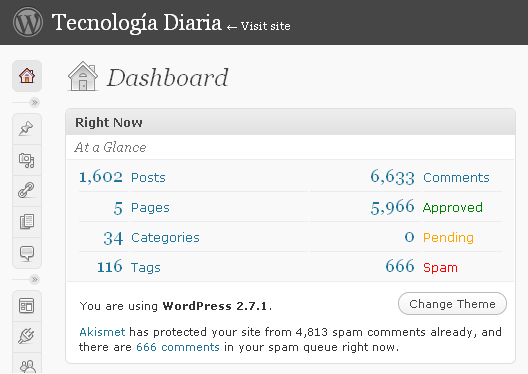Follow the Visit site link
The height and width of the screenshot is (374, 528).
266,26
